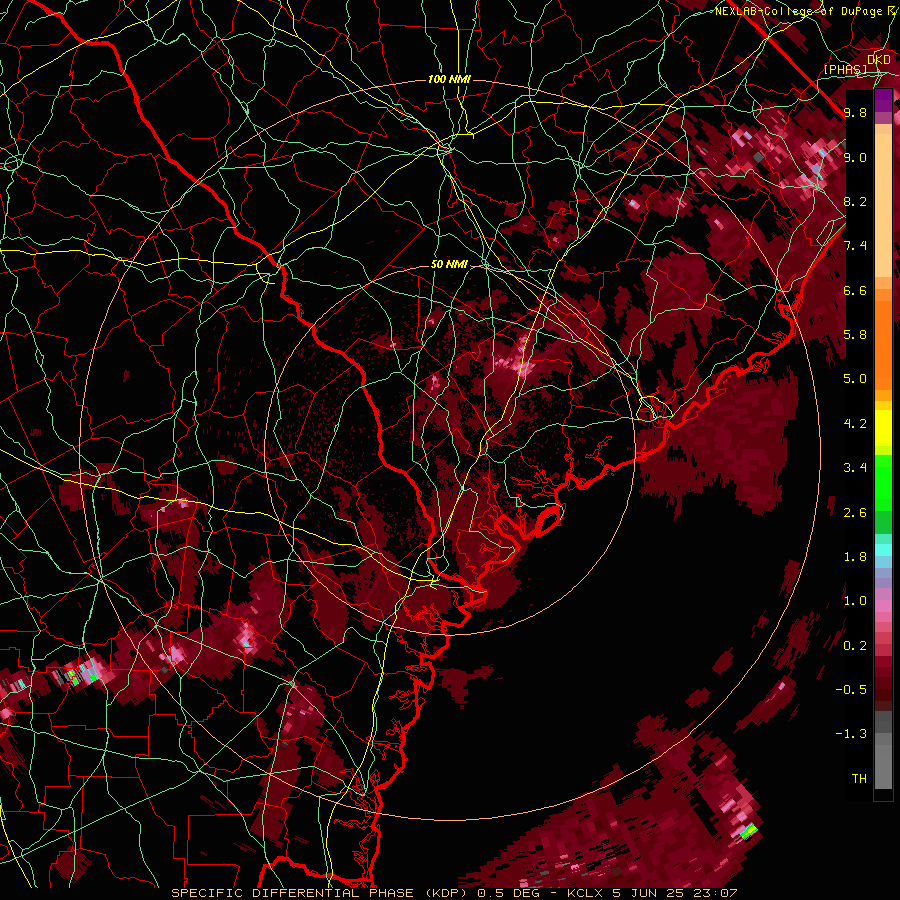Screen dimensions: 900x900
Task: Pick the cyan band of the color scale
Action: click(883, 550)
